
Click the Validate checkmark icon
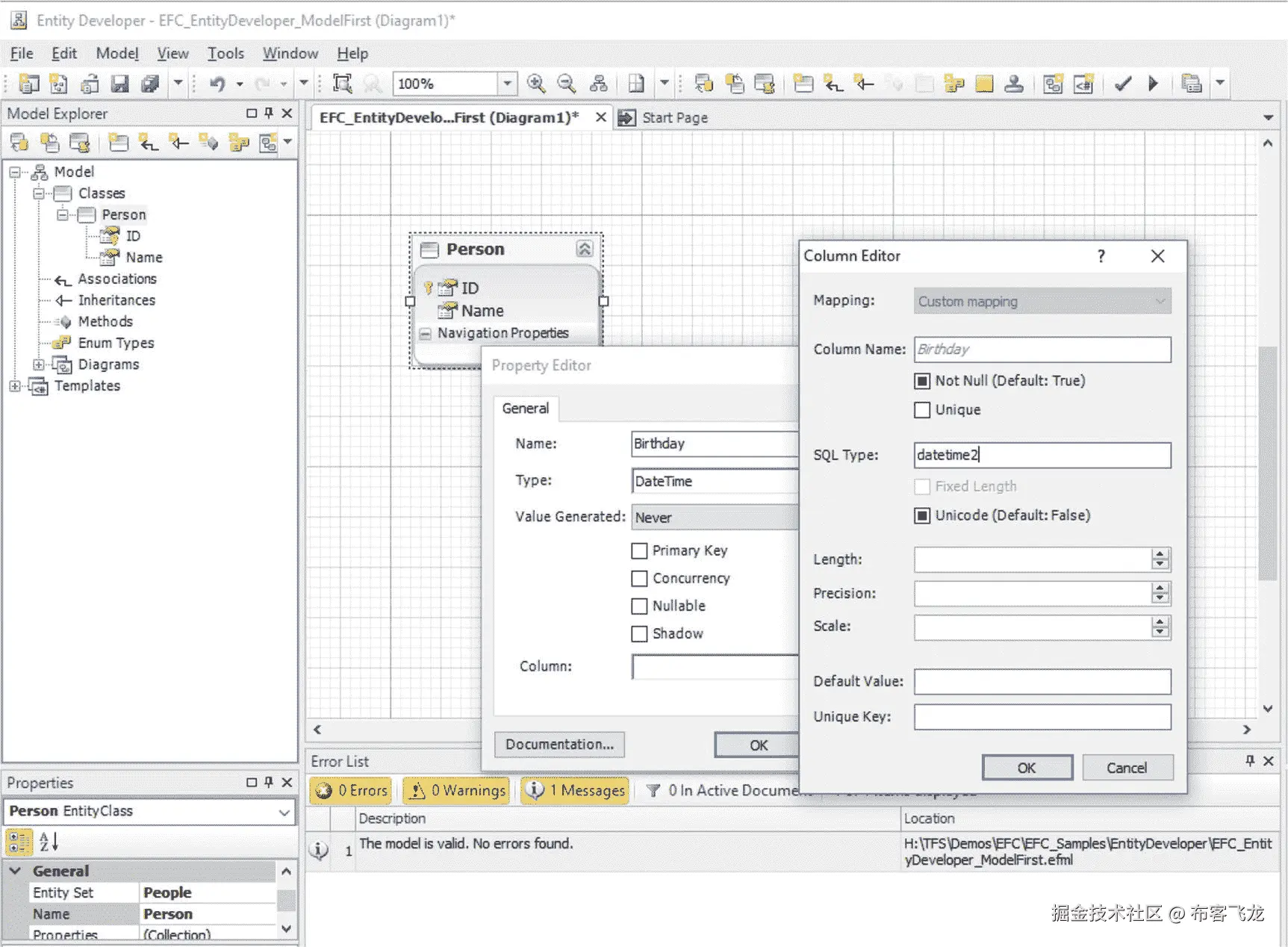click(x=1122, y=84)
